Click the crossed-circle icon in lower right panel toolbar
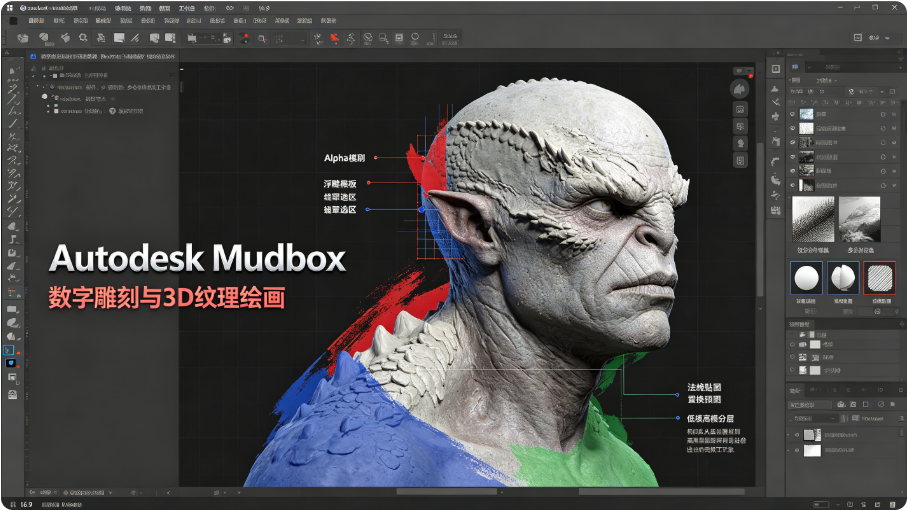 [x=881, y=404]
